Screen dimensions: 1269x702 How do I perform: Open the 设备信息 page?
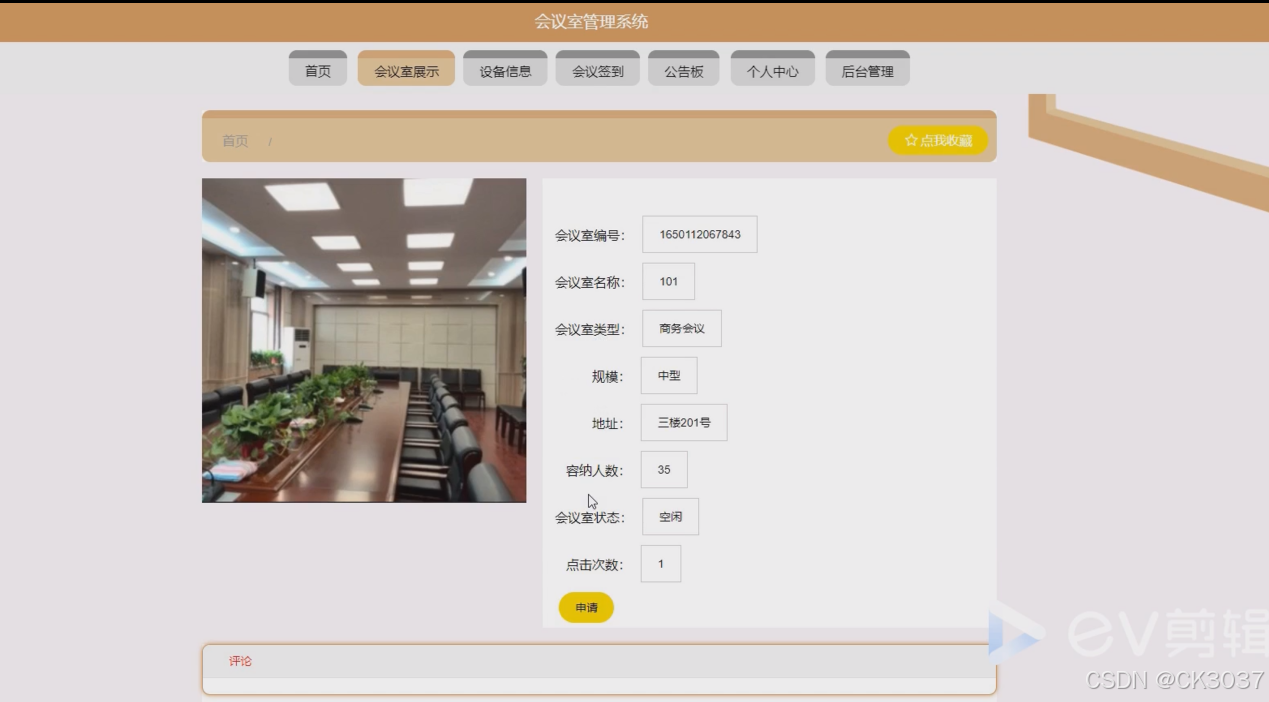[x=504, y=68]
